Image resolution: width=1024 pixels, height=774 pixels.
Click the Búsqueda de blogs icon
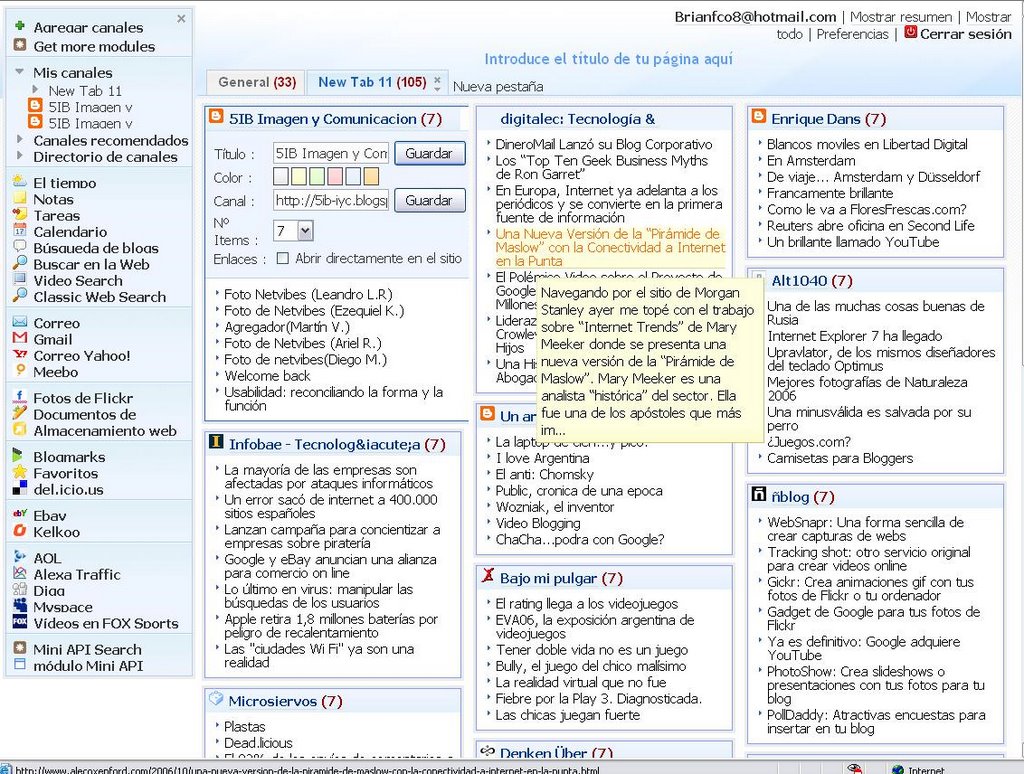[20, 246]
